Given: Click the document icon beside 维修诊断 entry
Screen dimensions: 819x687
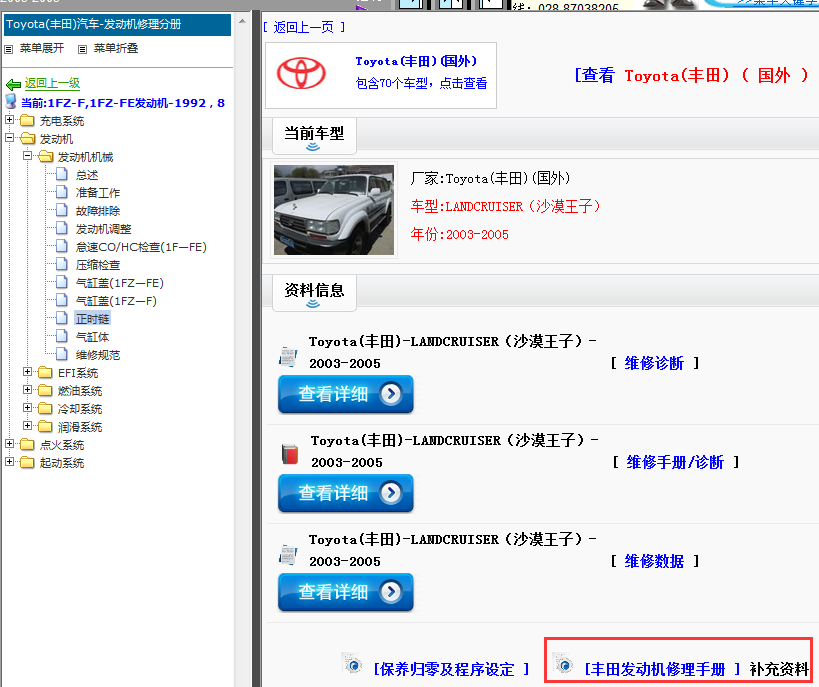Looking at the screenshot, I should pos(288,356).
